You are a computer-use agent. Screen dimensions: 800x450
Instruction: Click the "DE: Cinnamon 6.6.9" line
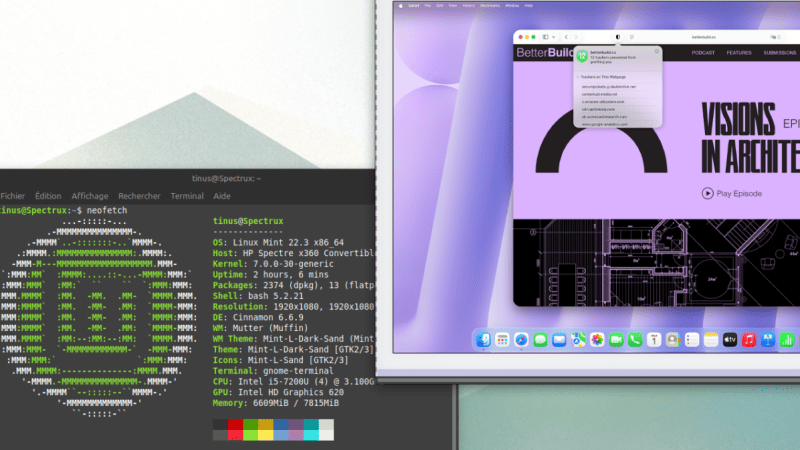point(258,317)
